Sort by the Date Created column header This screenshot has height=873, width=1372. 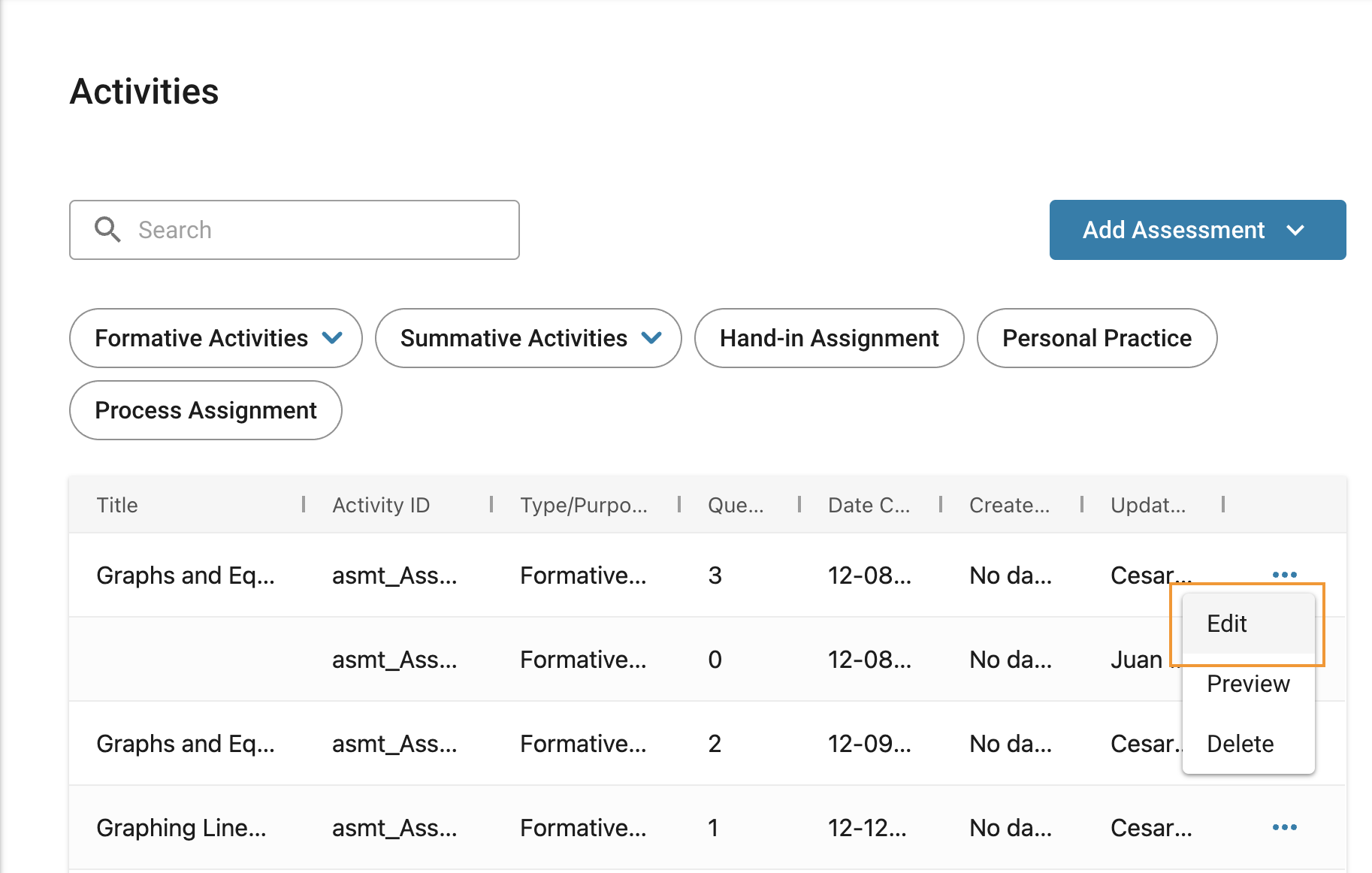[869, 505]
